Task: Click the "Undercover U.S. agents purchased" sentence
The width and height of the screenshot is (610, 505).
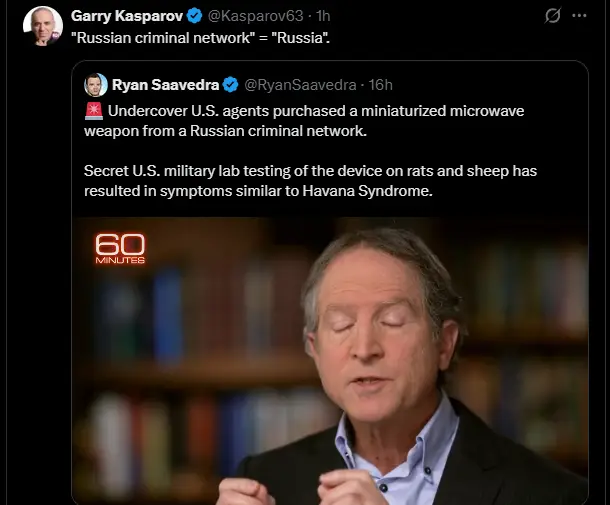Action: point(304,121)
